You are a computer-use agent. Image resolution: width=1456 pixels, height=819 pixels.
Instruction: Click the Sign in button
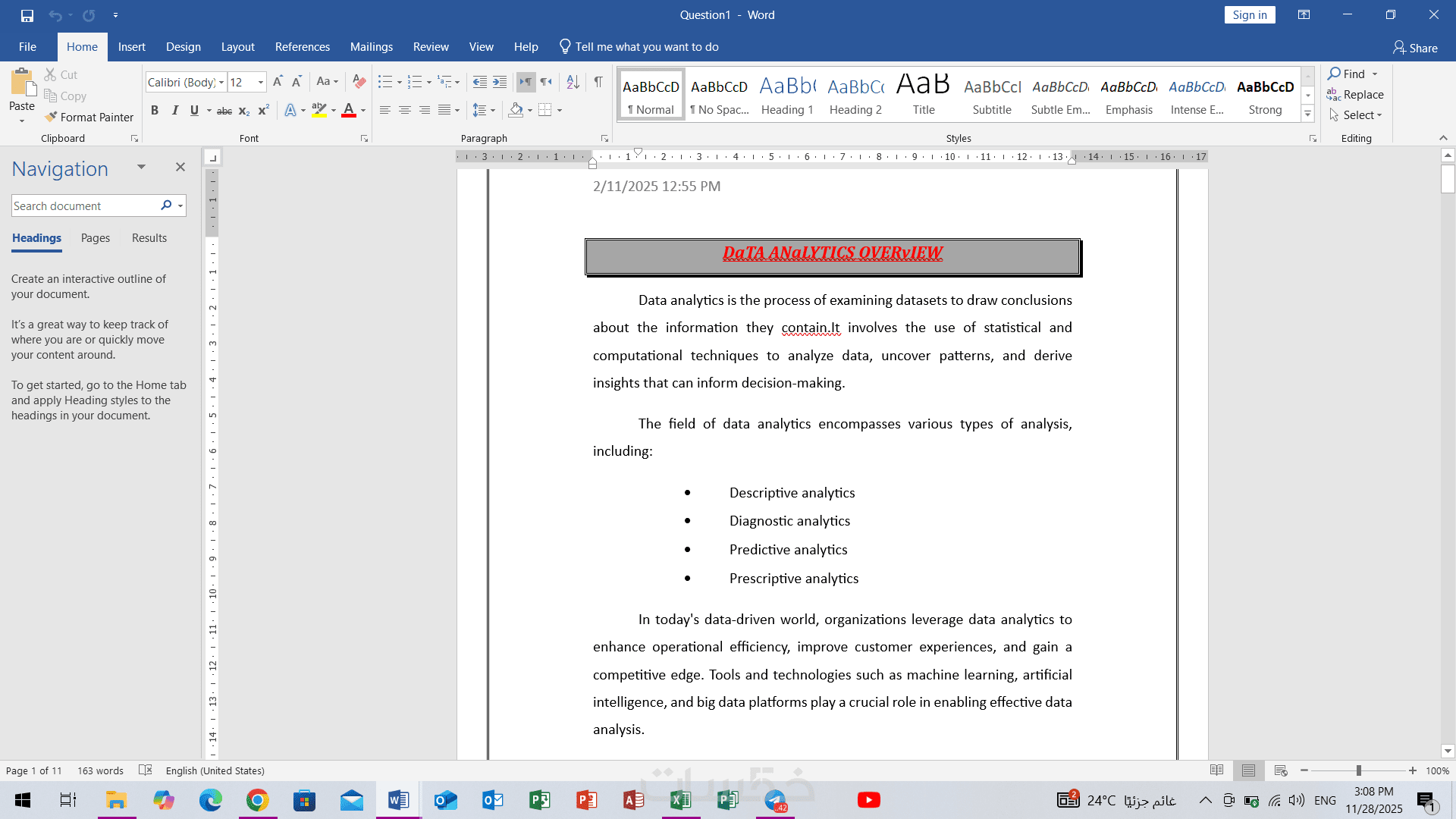pos(1249,15)
